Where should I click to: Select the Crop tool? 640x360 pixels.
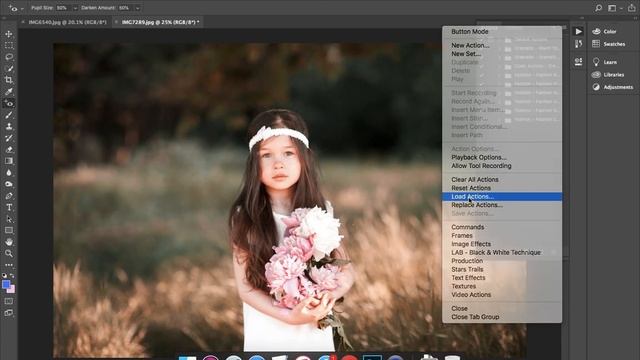9,80
